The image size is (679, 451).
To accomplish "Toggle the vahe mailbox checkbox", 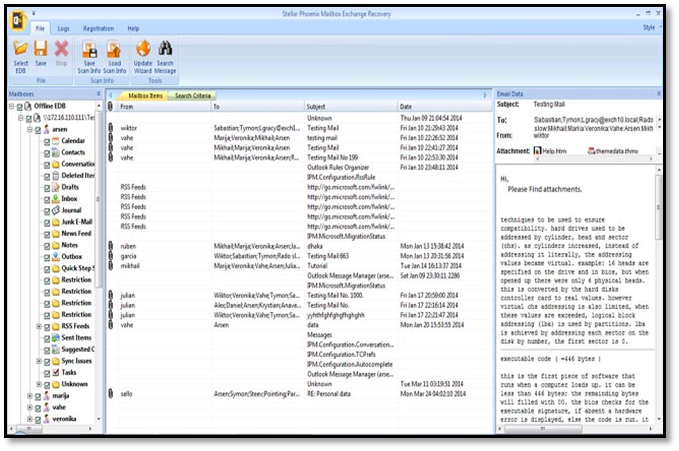I will pyautogui.click(x=38, y=408).
